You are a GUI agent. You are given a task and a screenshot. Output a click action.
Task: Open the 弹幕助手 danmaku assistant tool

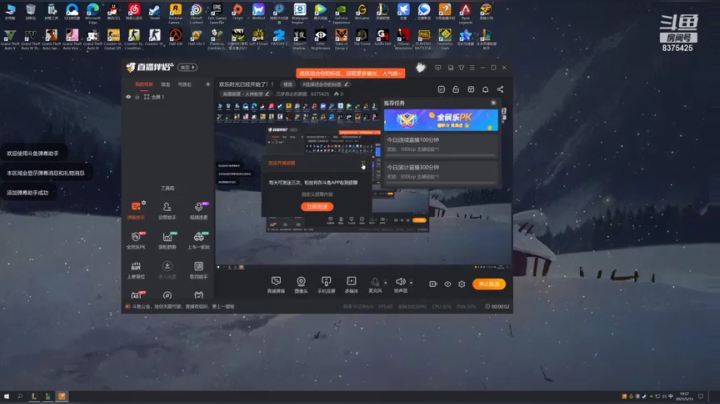coord(136,210)
